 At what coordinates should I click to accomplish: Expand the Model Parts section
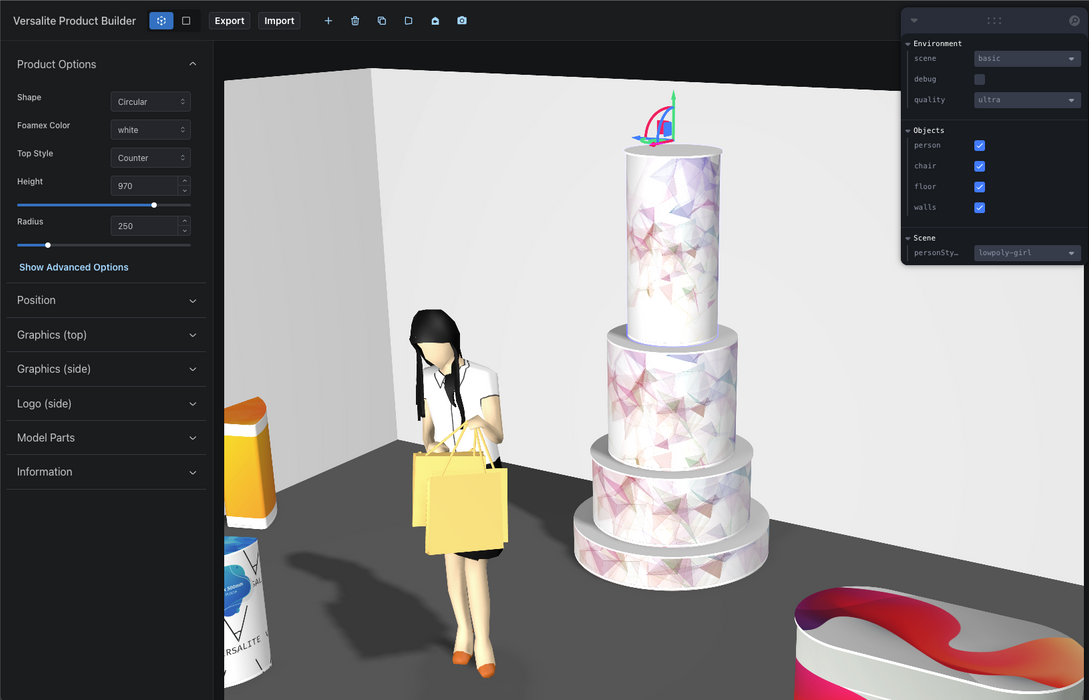tap(106, 438)
